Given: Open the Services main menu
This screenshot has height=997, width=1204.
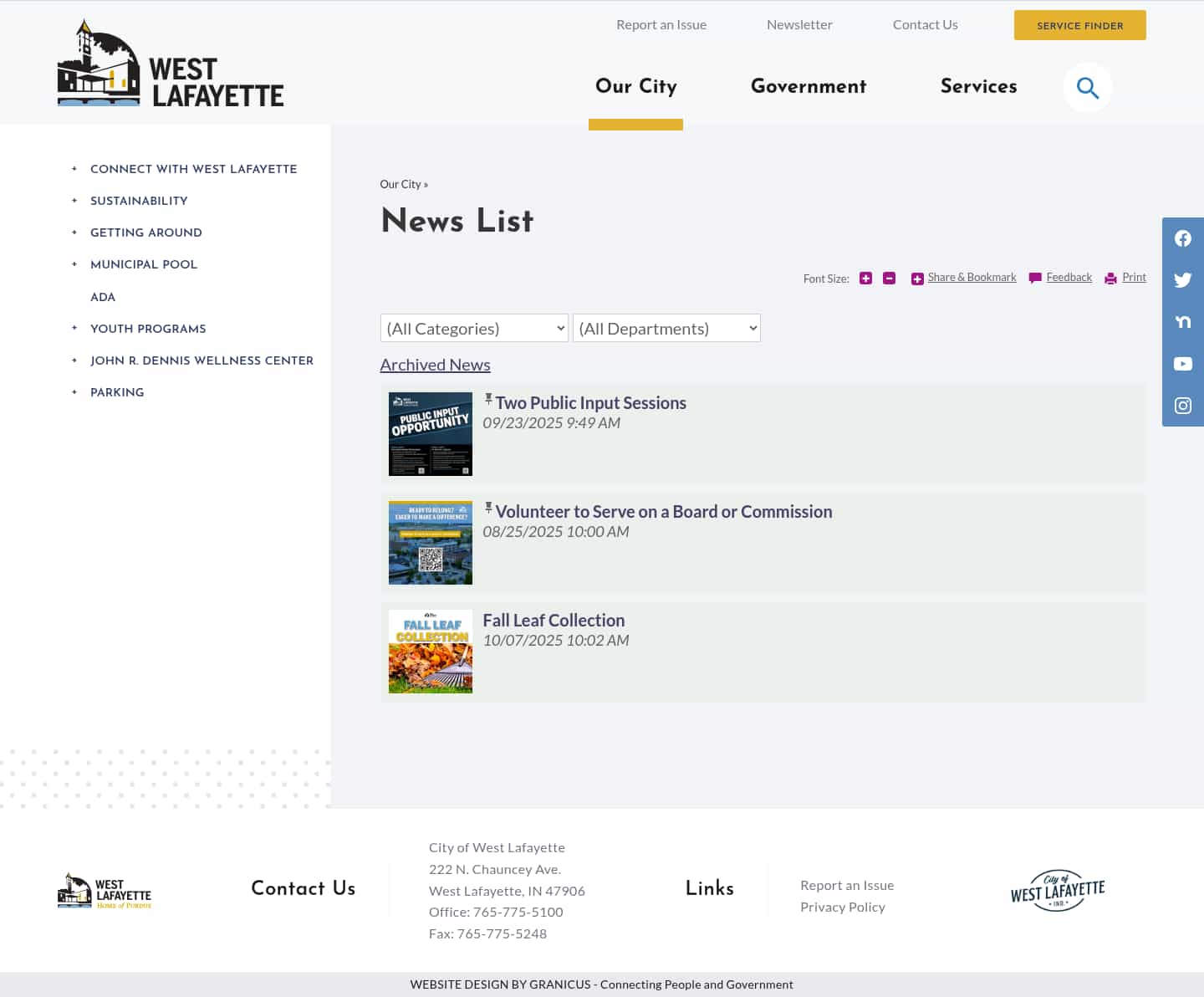Looking at the screenshot, I should pos(978,86).
